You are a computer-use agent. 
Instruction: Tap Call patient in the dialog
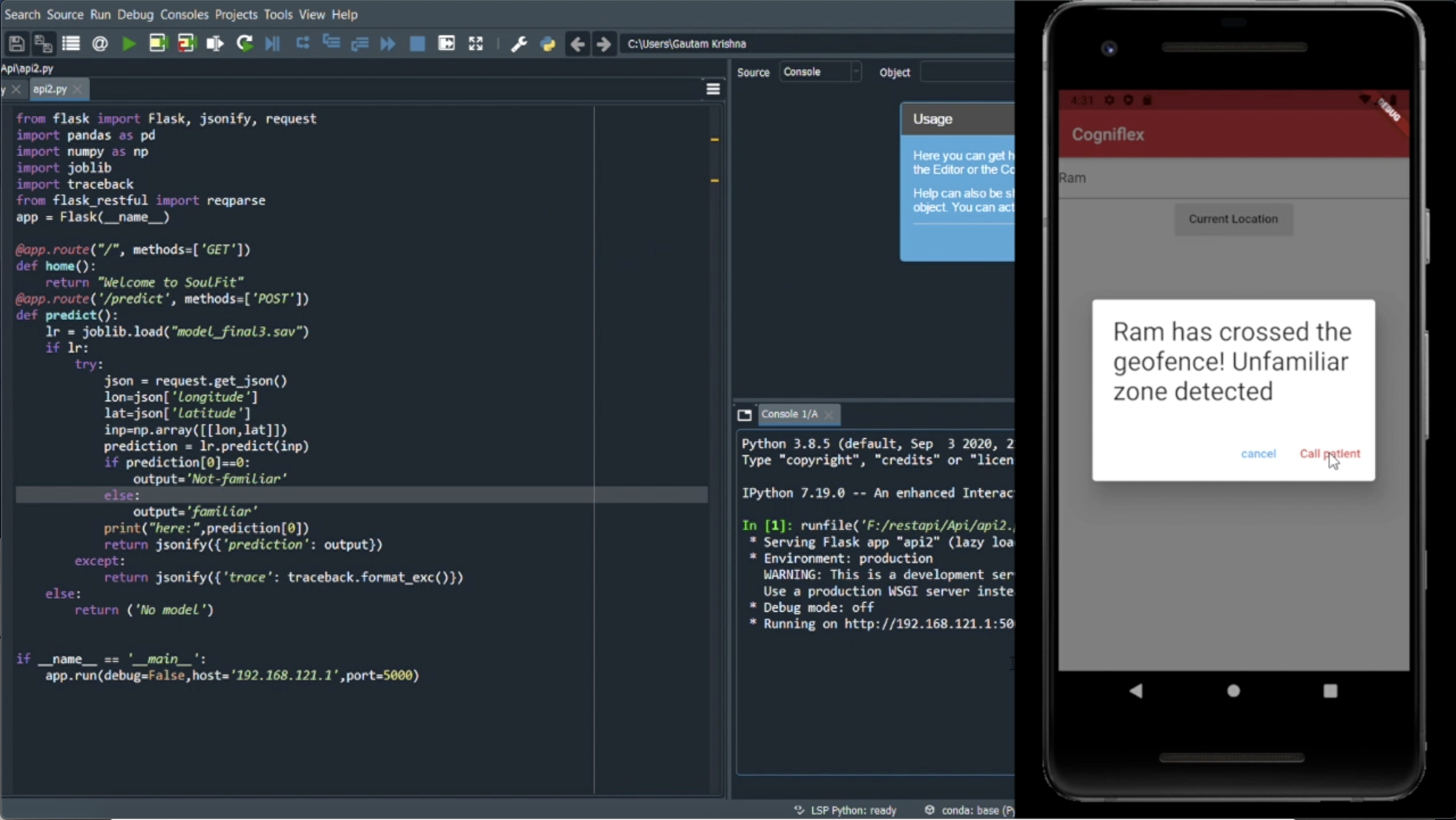[x=1329, y=454]
